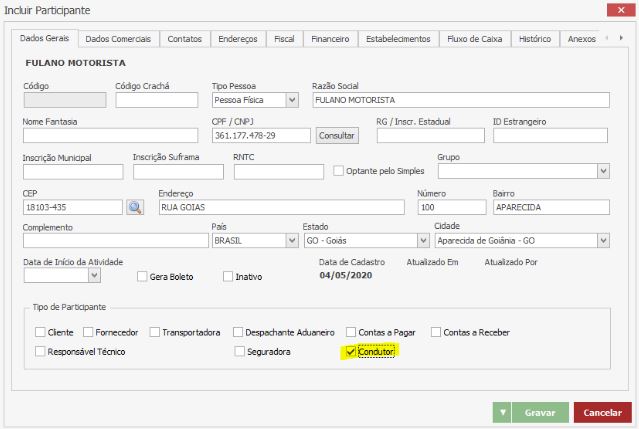Check the Transportadora participant type

[x=154, y=332]
